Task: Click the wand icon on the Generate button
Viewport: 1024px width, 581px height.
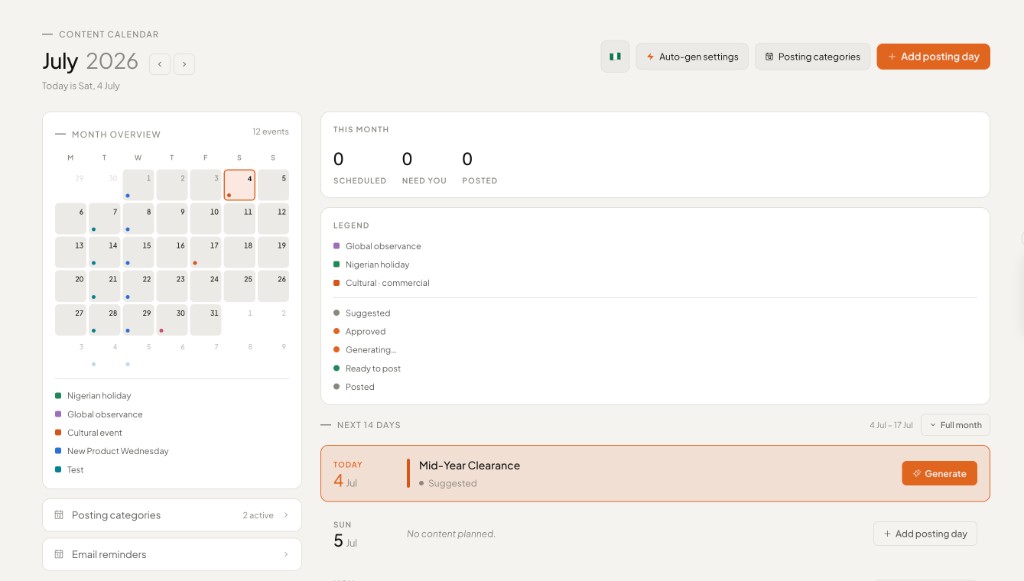Action: point(917,473)
